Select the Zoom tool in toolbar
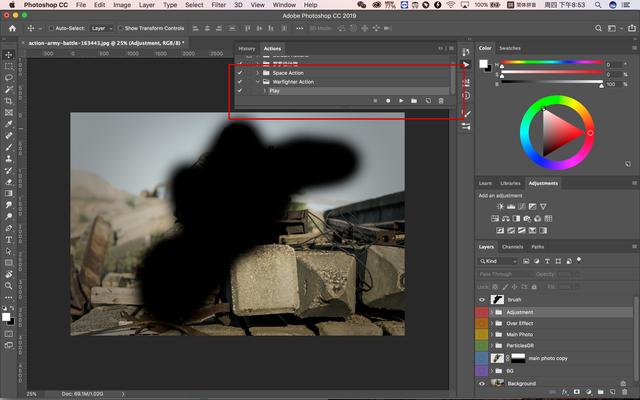 (9, 286)
